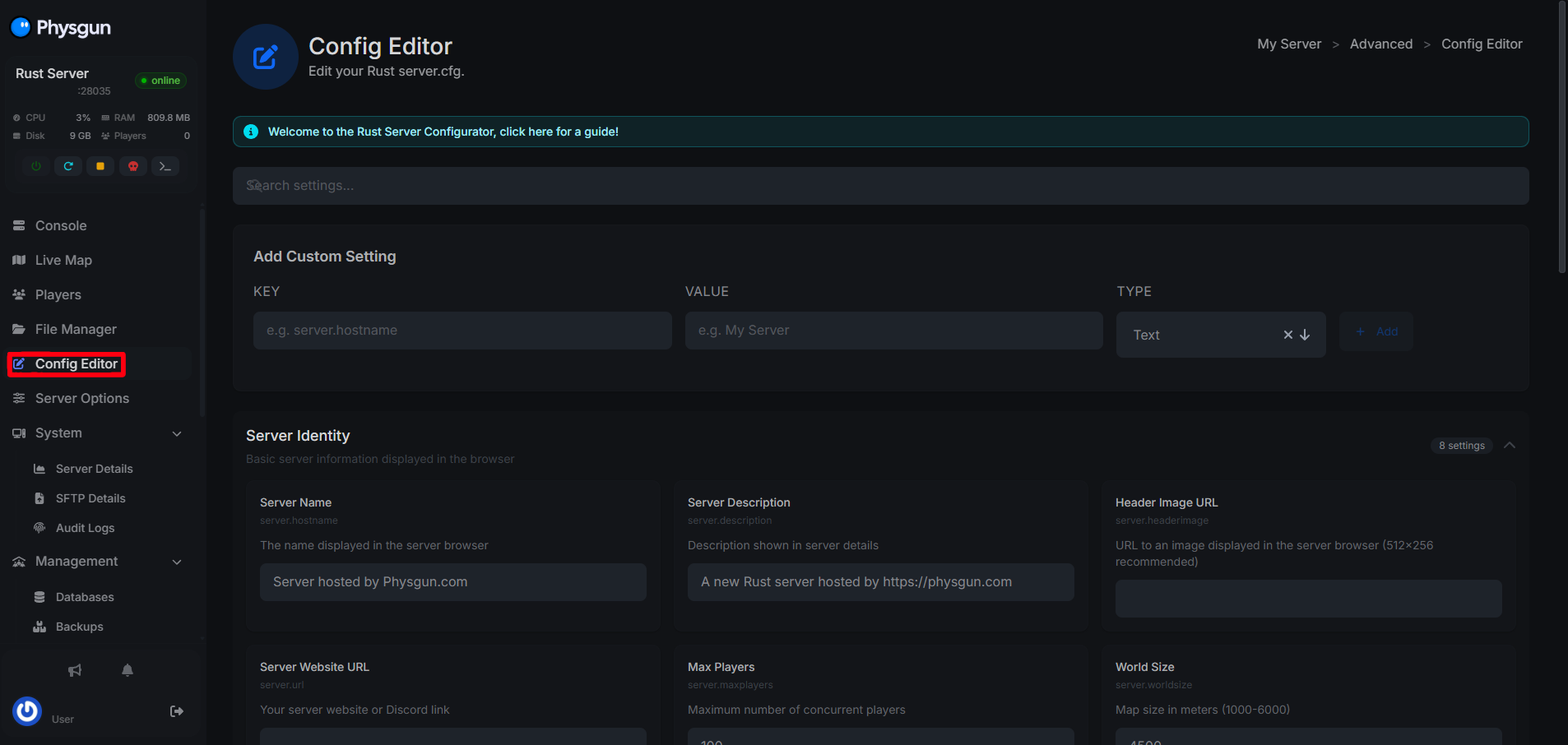Open Server Options in the sidebar
The width and height of the screenshot is (1568, 745).
click(81, 398)
